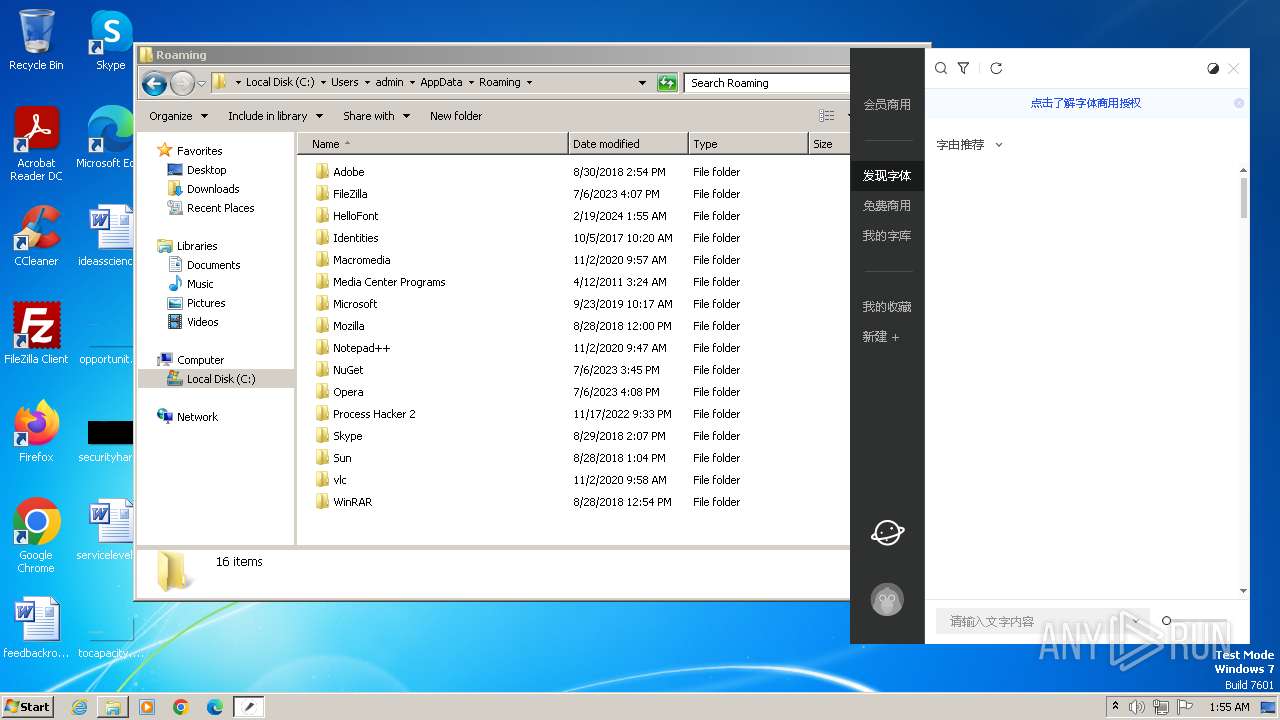1280x720 pixels.
Task: Open the user avatar profile icon
Action: tap(887, 599)
